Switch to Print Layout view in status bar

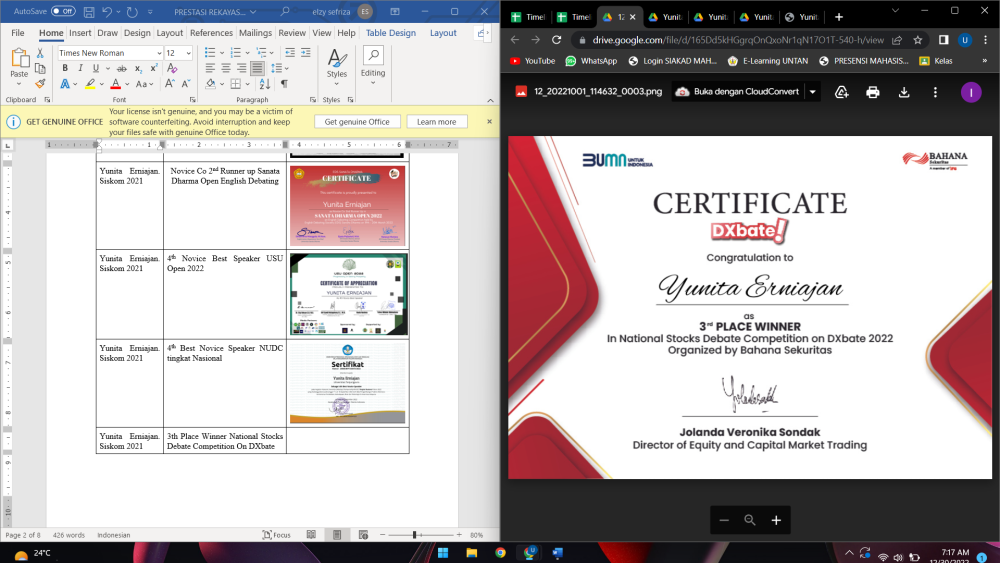(x=337, y=535)
